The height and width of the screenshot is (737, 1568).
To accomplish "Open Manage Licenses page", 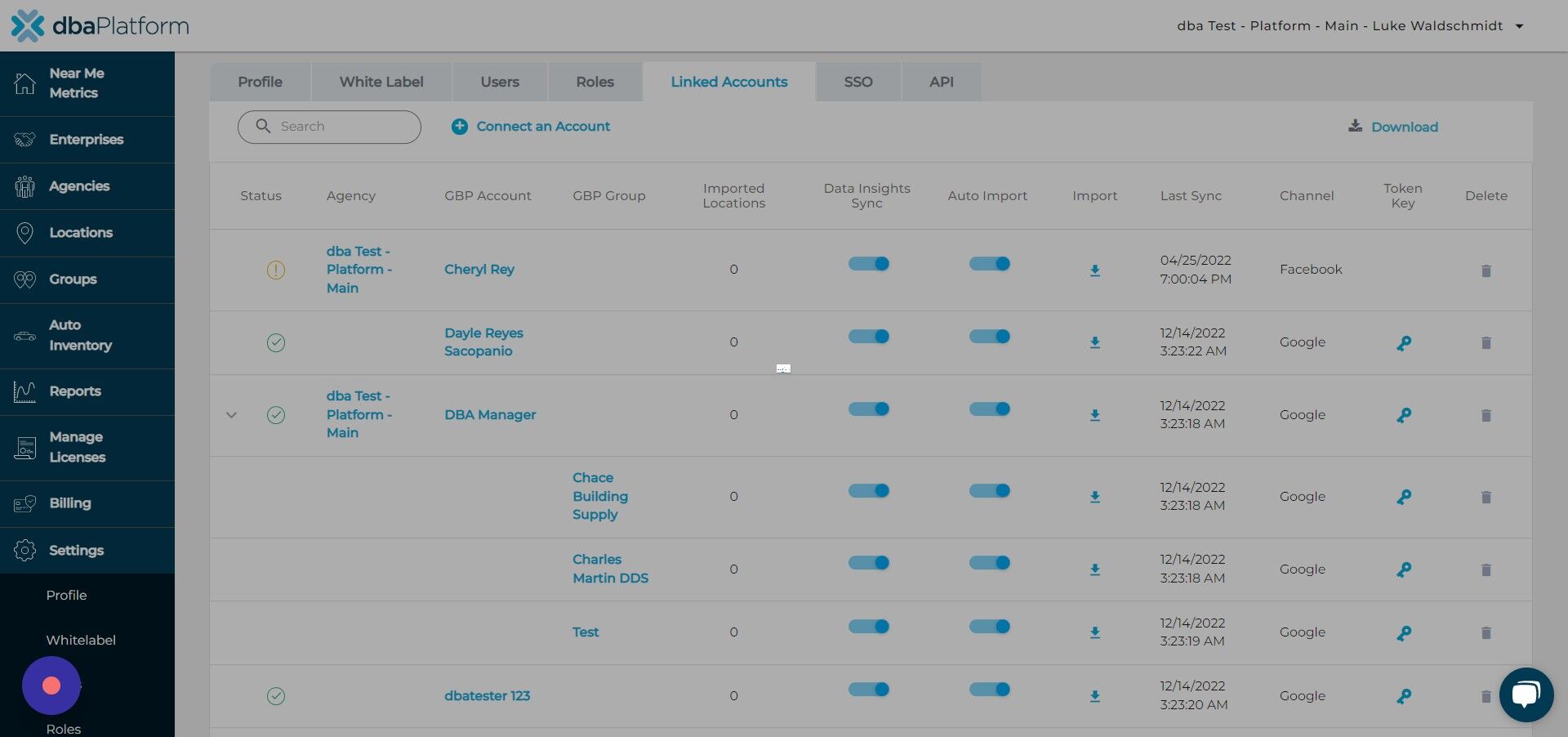I will click(87, 448).
